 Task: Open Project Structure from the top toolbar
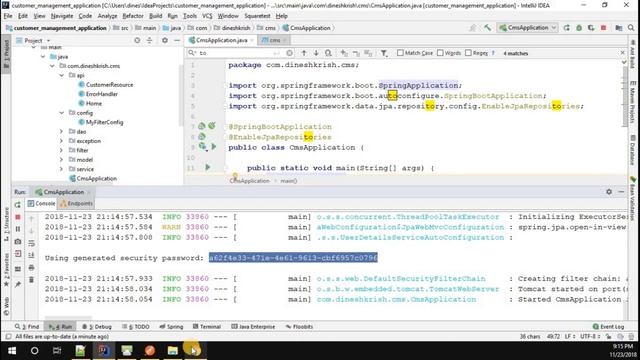click(619, 28)
